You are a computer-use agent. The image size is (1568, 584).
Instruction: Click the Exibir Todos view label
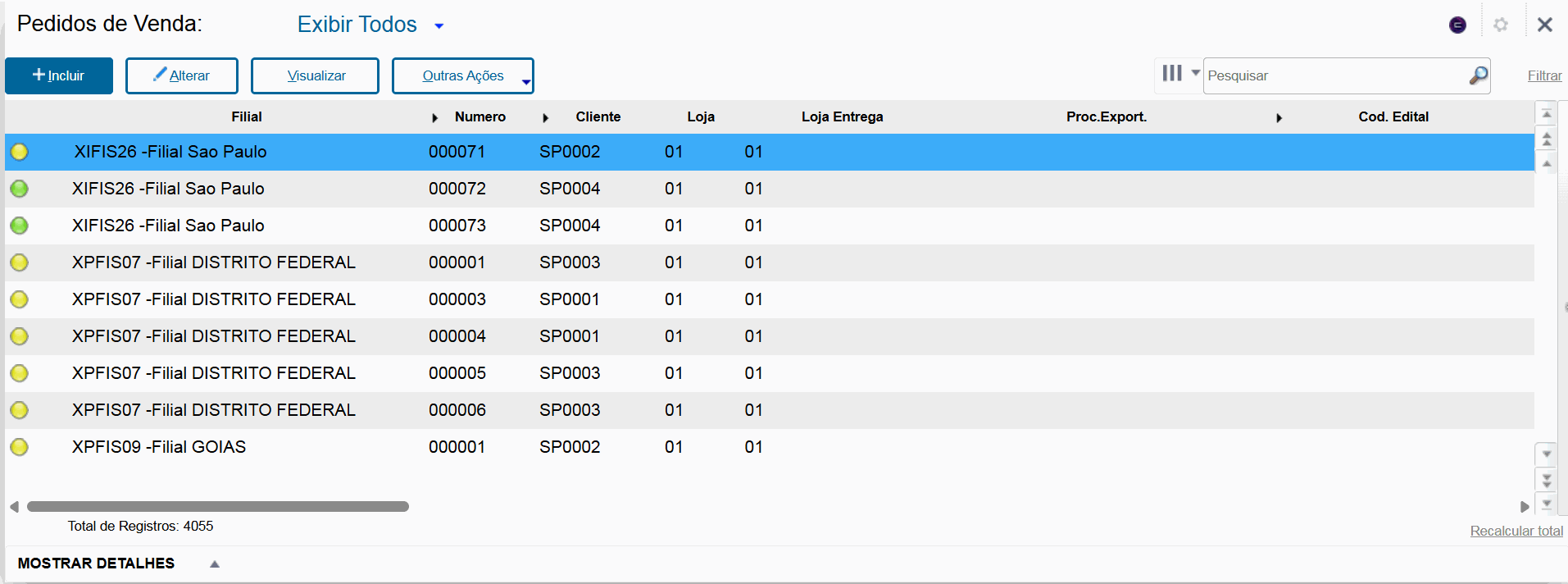[357, 25]
